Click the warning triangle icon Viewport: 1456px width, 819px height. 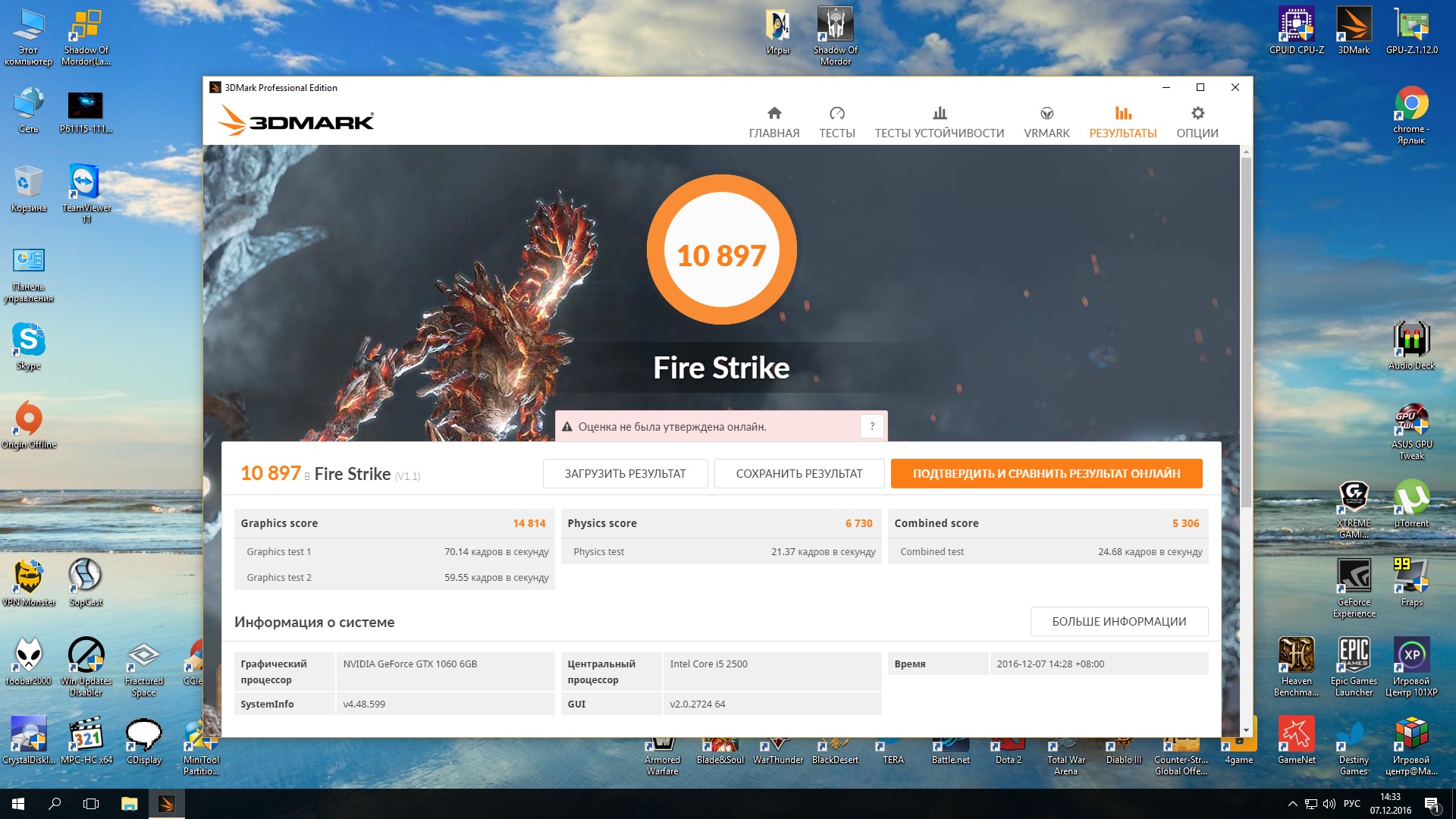[x=566, y=427]
